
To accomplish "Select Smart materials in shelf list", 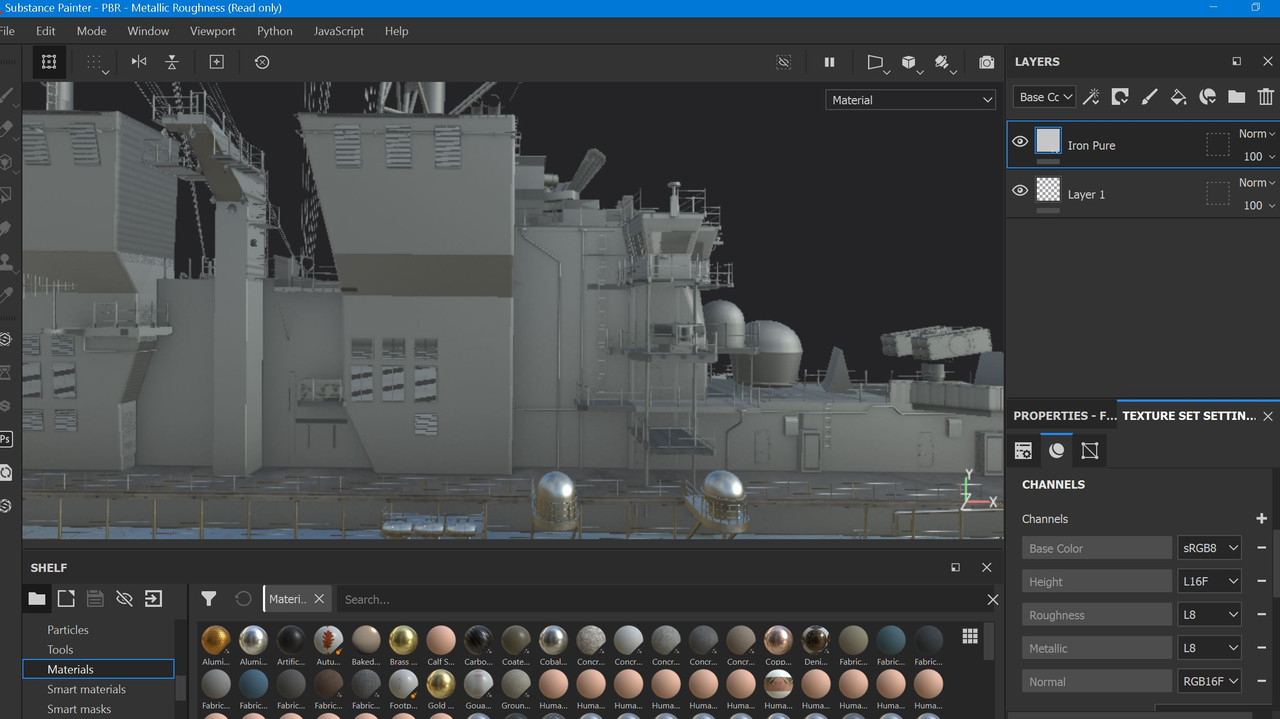I will 87,689.
